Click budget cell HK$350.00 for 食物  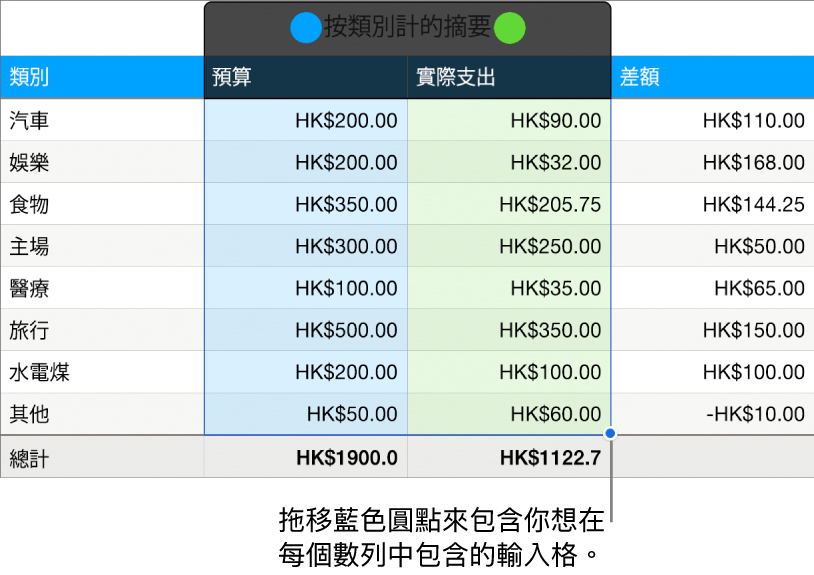tap(306, 204)
